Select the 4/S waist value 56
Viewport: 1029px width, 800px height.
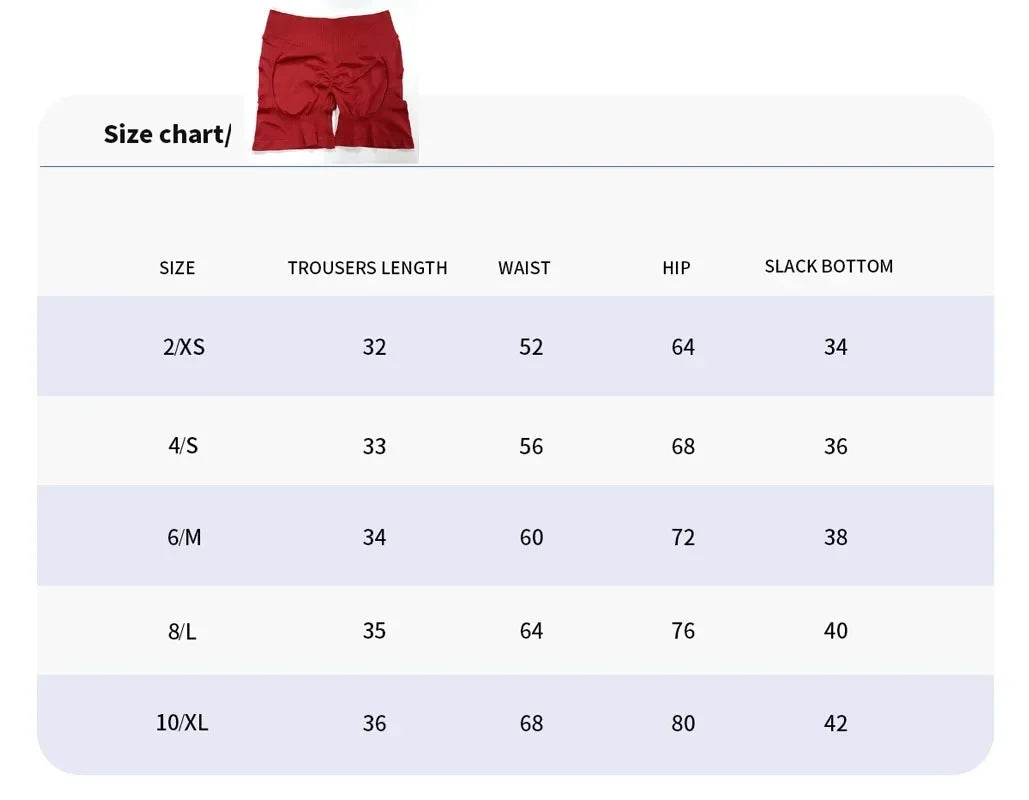[531, 446]
